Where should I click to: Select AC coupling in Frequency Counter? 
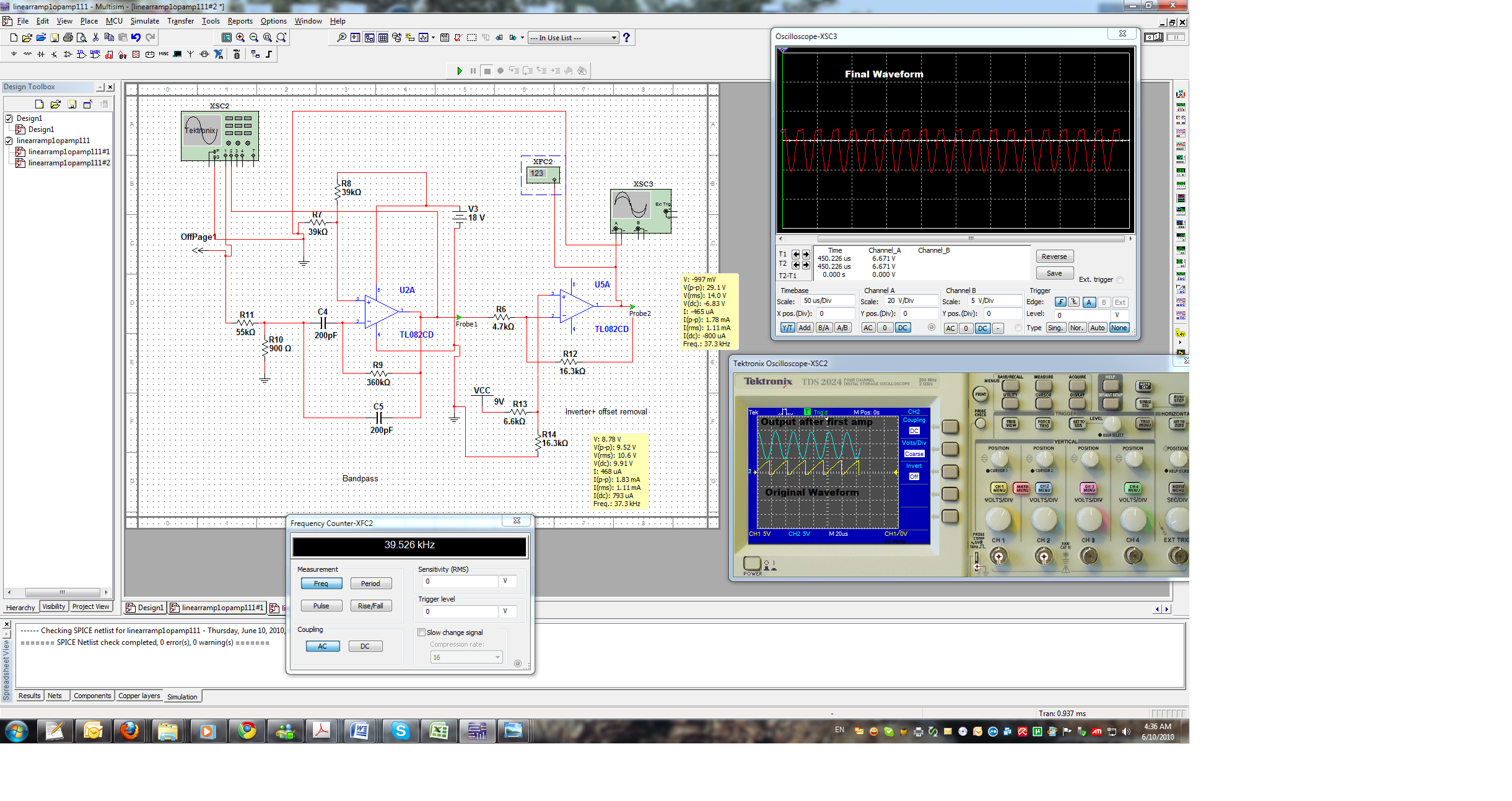(323, 646)
